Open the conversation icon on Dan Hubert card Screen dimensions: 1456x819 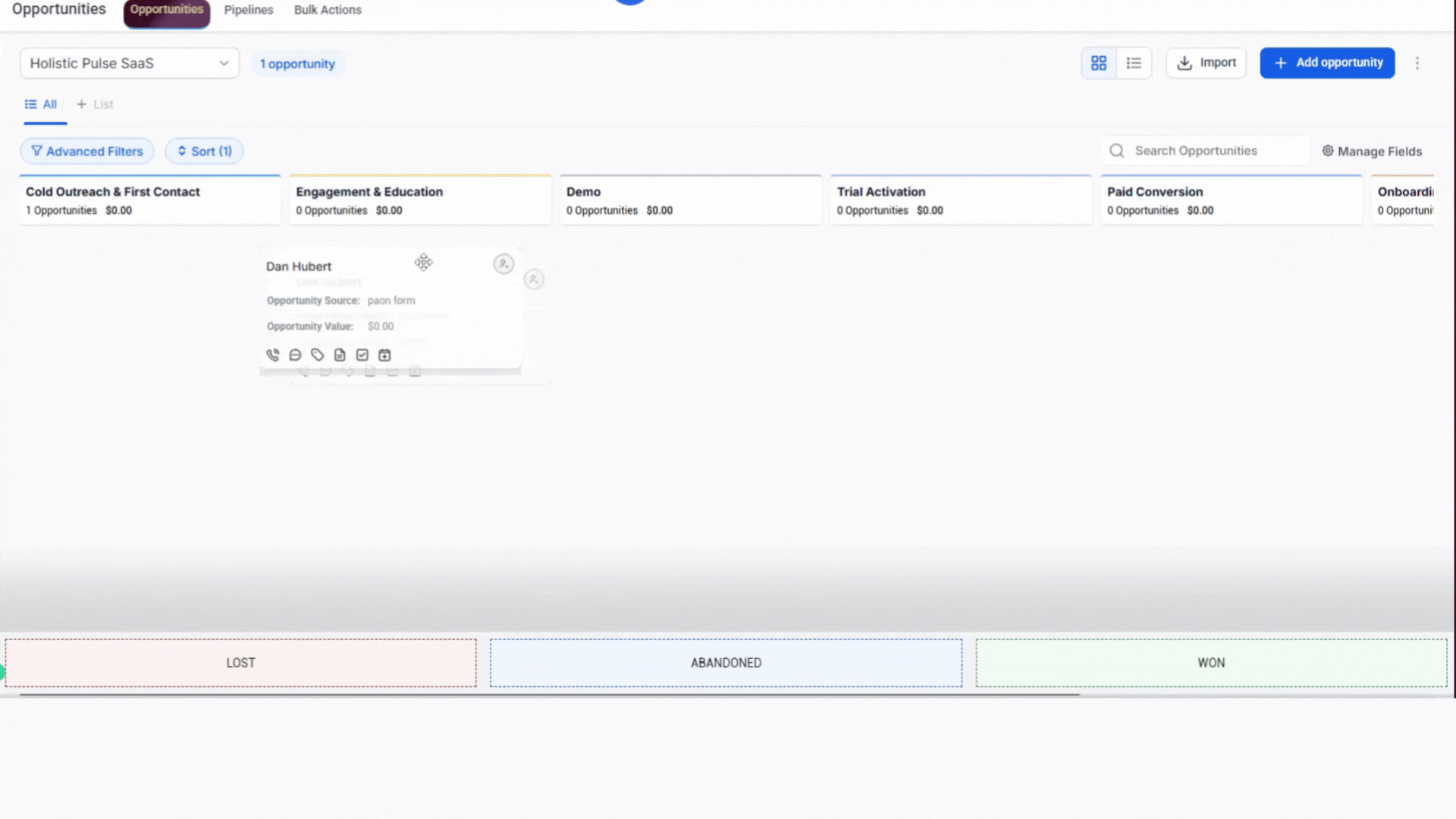pos(295,355)
